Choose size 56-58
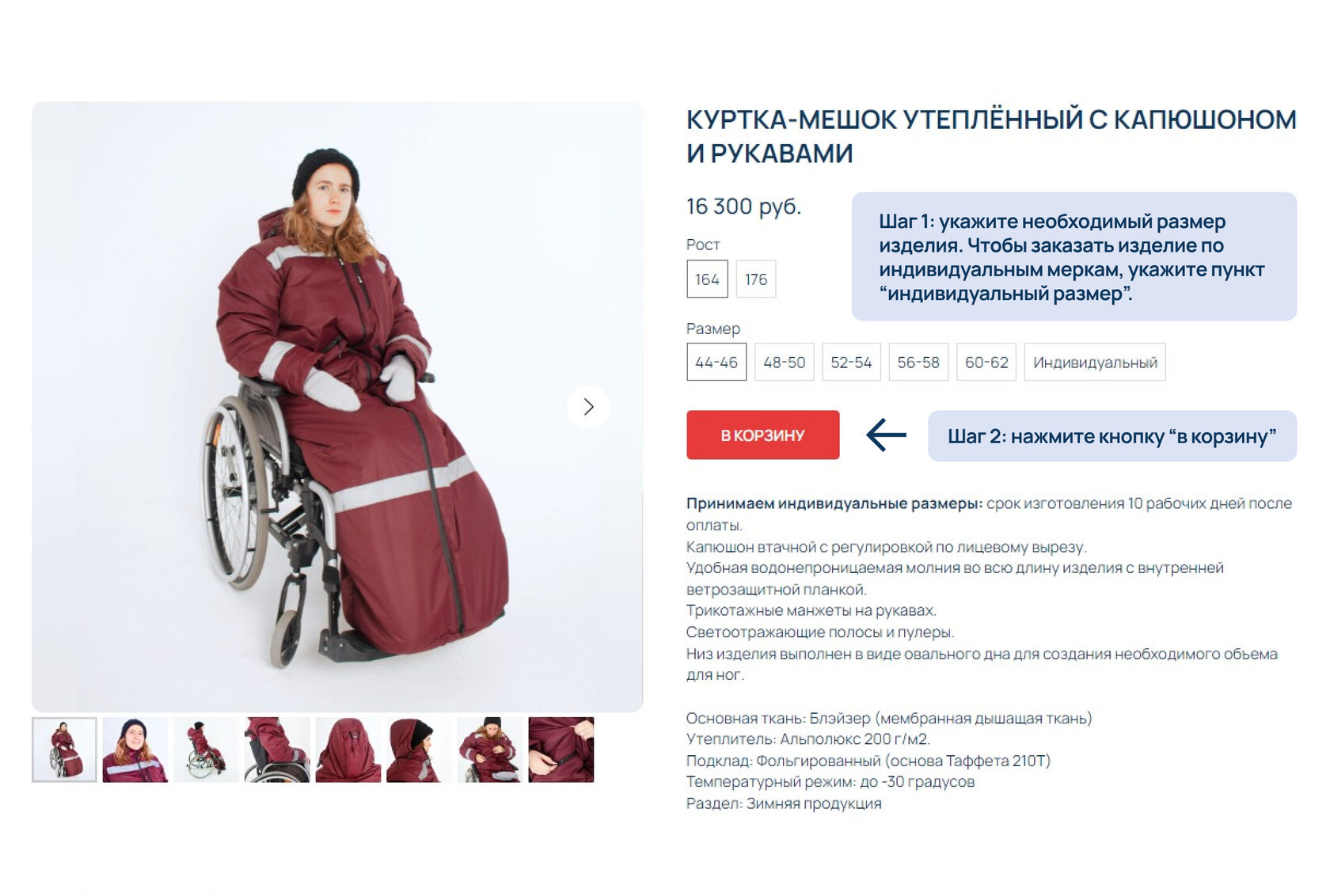Screen dimensions: 1330x896 click(918, 362)
